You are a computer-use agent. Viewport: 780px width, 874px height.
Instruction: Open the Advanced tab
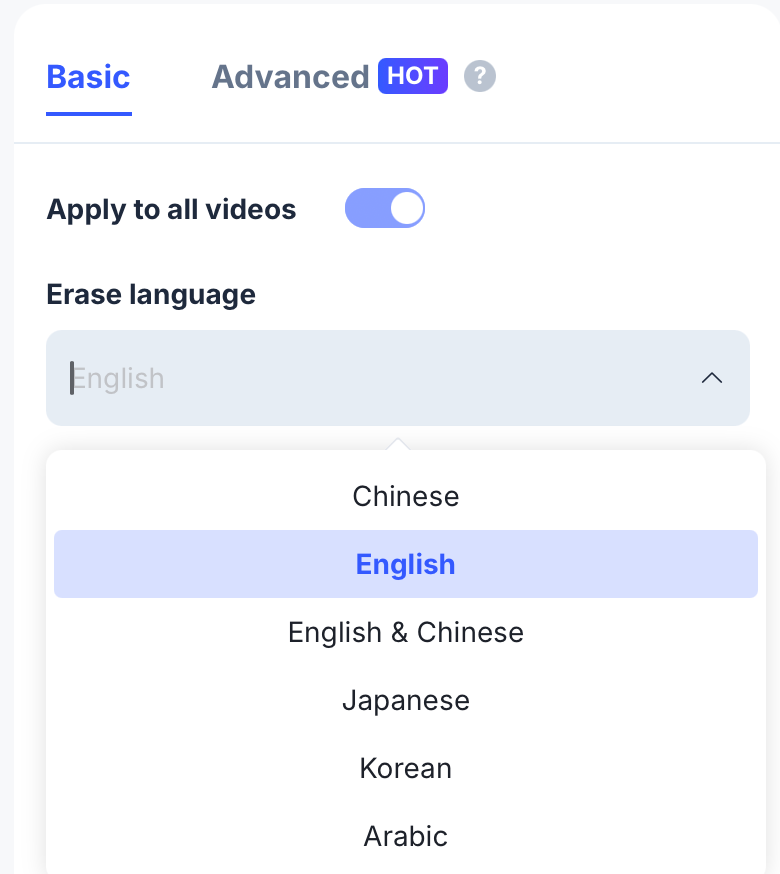point(290,77)
